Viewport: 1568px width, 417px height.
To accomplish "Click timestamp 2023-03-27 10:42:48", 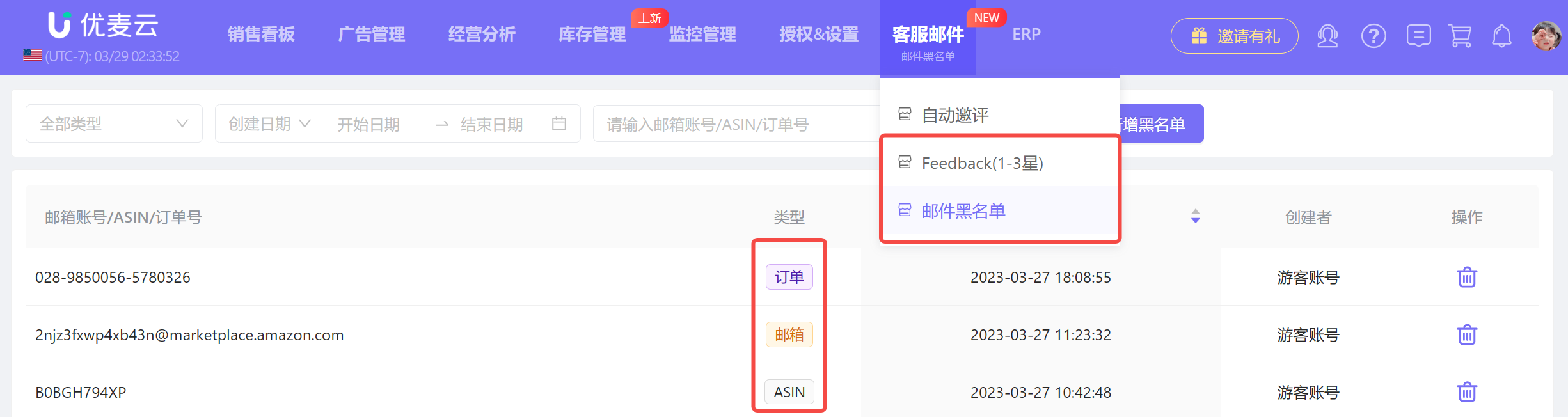I will point(1040,392).
